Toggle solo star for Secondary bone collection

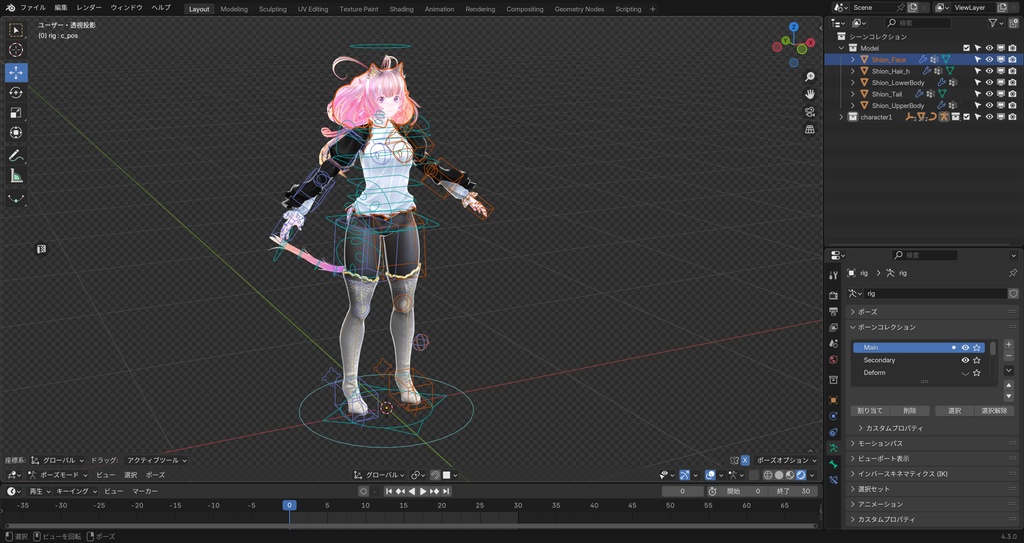point(977,360)
